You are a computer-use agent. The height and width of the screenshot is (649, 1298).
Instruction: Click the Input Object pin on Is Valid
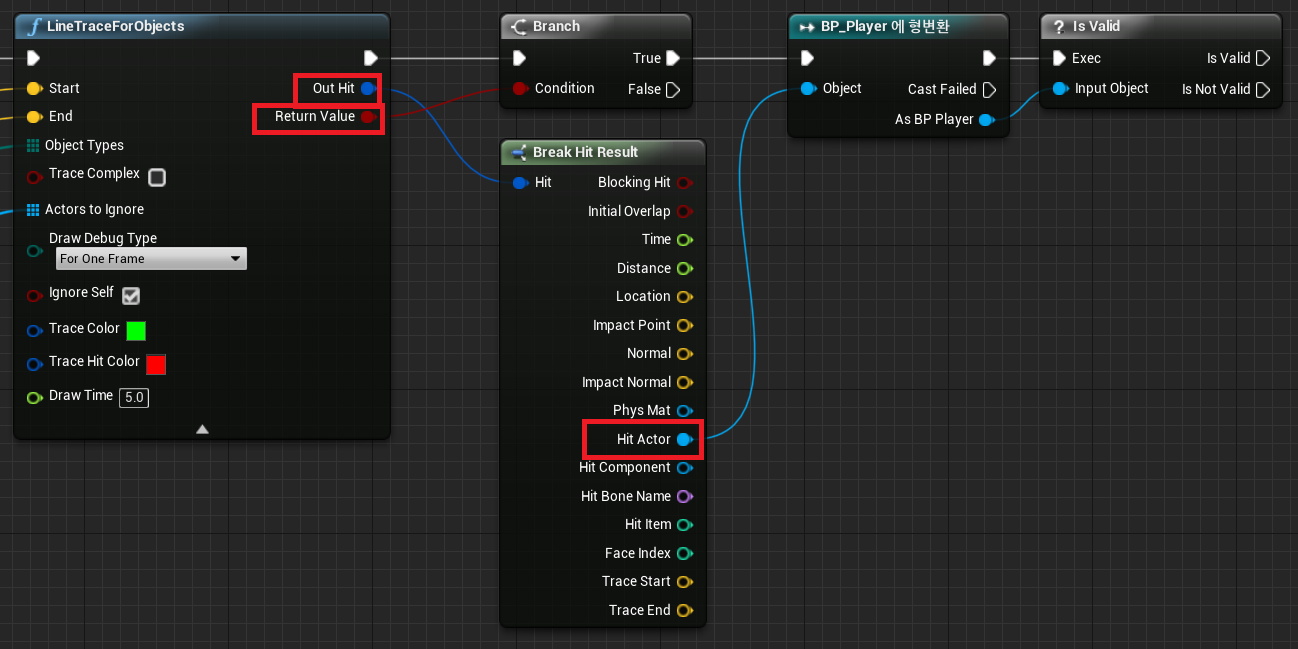(1060, 88)
